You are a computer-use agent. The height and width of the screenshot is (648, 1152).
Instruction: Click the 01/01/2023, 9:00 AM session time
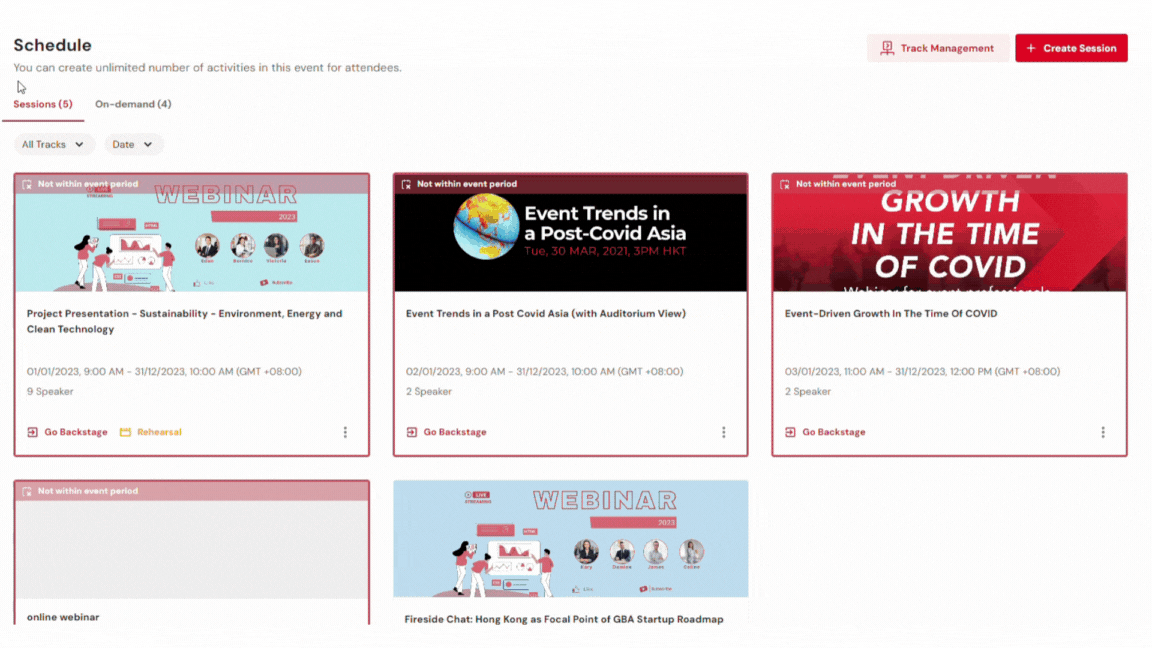click(164, 372)
